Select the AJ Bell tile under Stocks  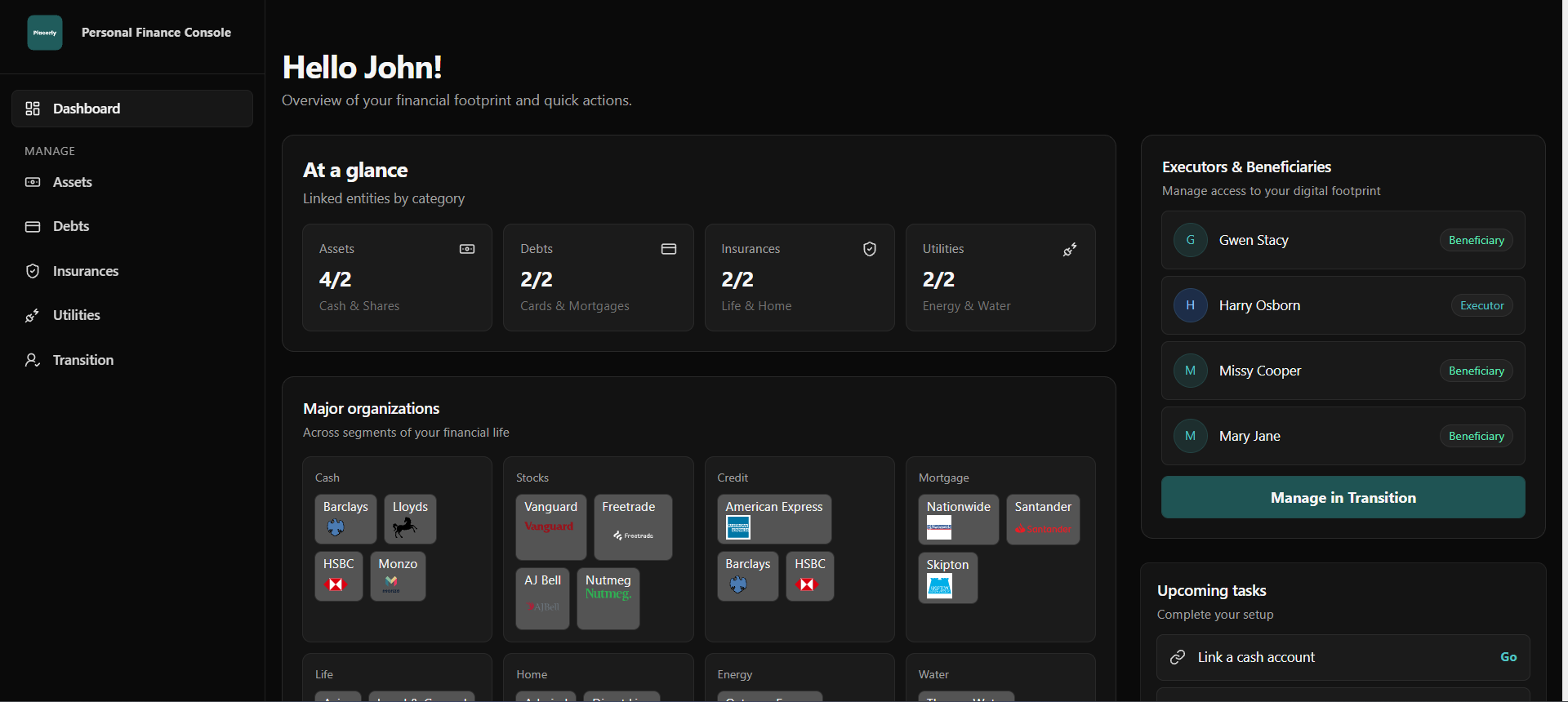point(542,598)
